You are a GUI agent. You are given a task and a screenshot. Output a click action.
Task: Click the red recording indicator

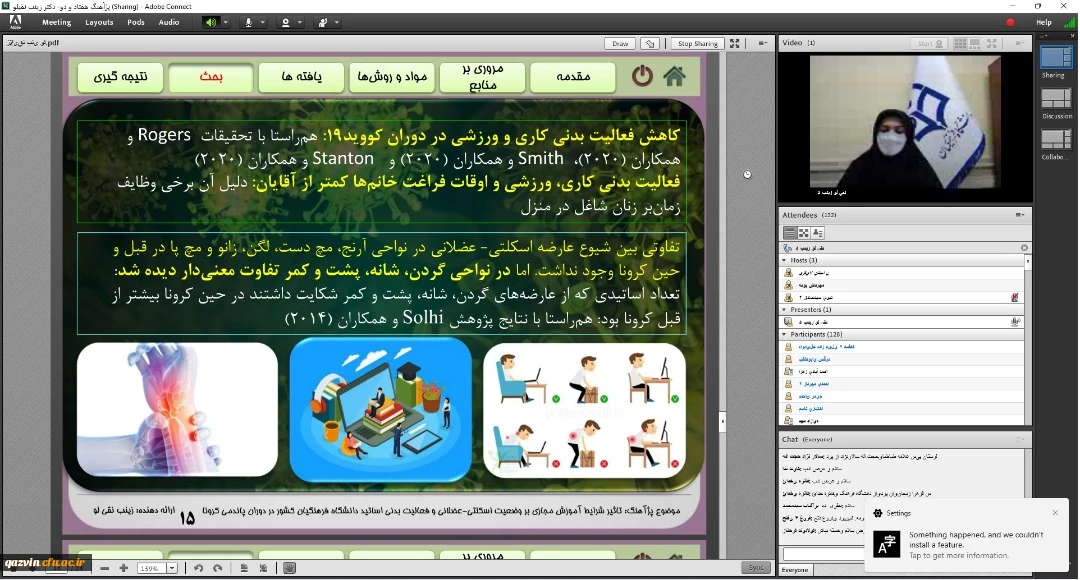tap(1010, 22)
